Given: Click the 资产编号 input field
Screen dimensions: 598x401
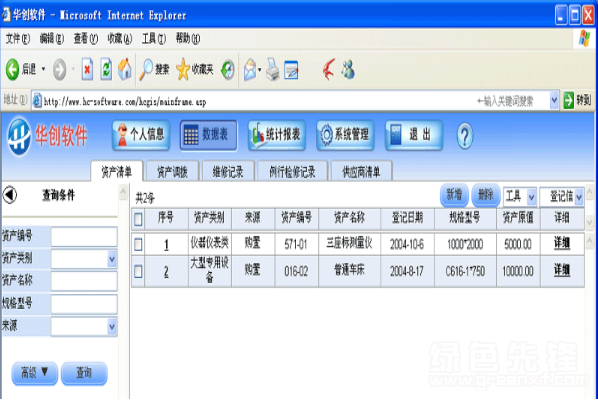Looking at the screenshot, I should pyautogui.click(x=84, y=237).
